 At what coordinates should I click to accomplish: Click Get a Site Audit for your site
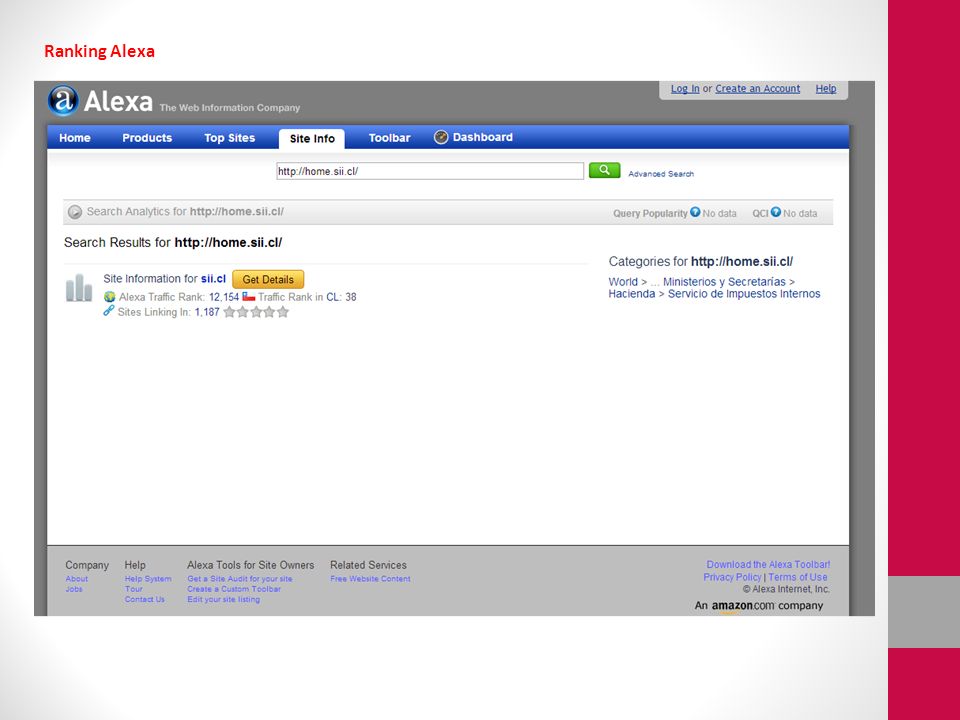[x=240, y=579]
